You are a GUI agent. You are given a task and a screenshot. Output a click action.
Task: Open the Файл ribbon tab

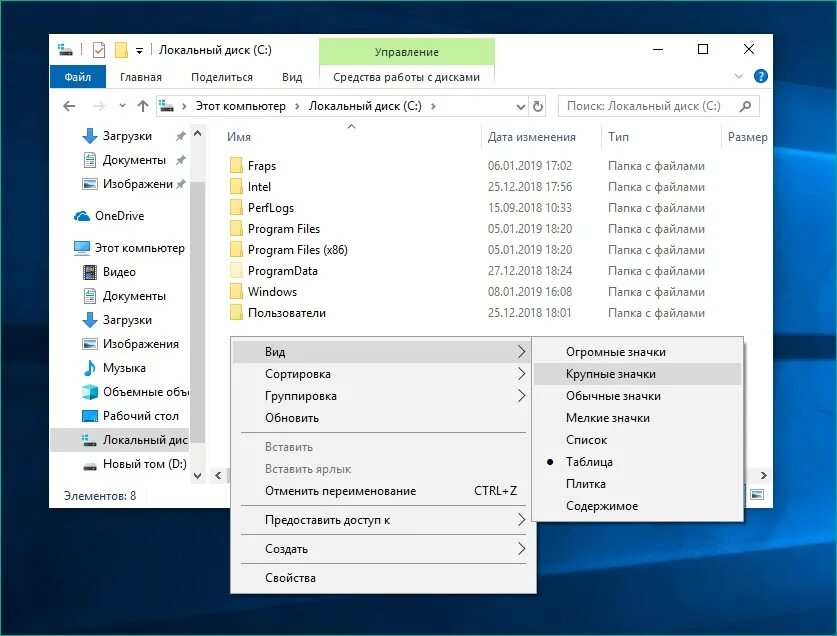click(78, 77)
